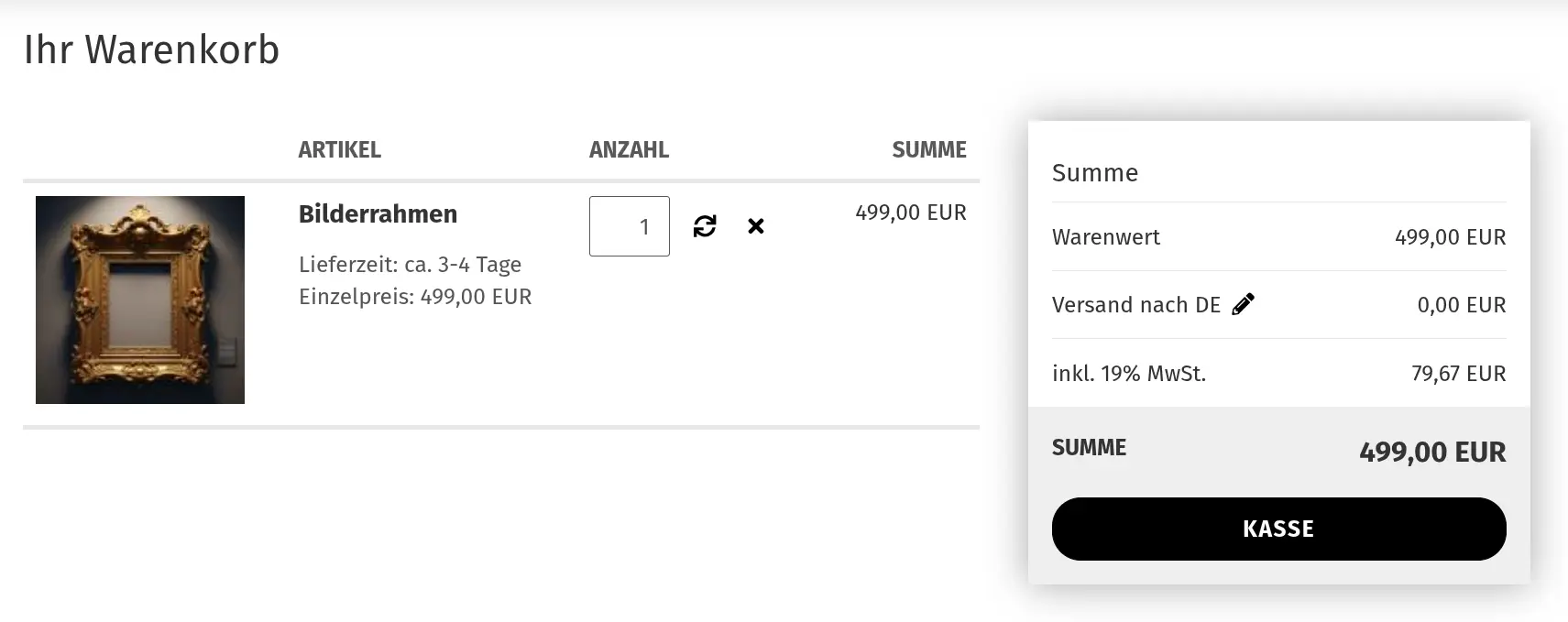Click the Versand nach DE label
The width and height of the screenshot is (1568, 622).
1136,305
